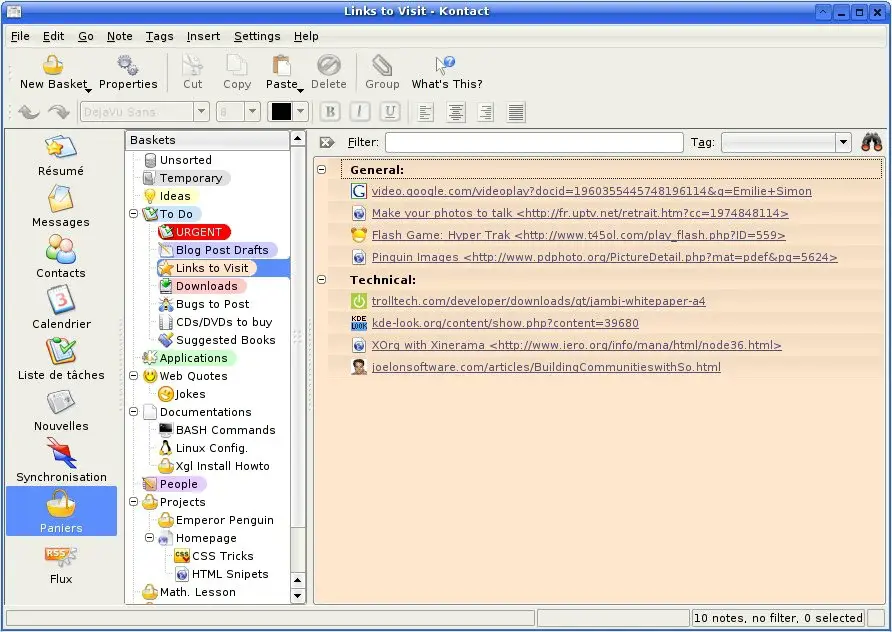Click the basket tree scroll-up arrow at top
Screen dimensions: 892x632
pyautogui.click(x=298, y=139)
